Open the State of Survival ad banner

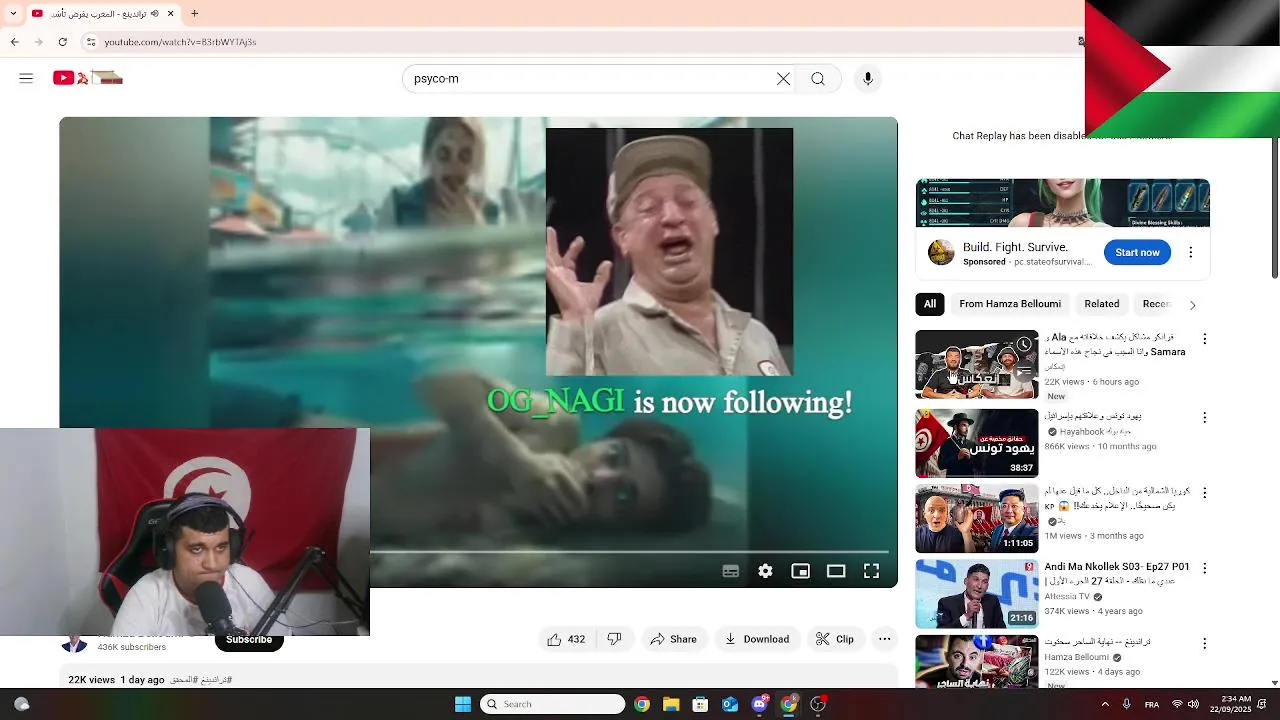click(1063, 204)
